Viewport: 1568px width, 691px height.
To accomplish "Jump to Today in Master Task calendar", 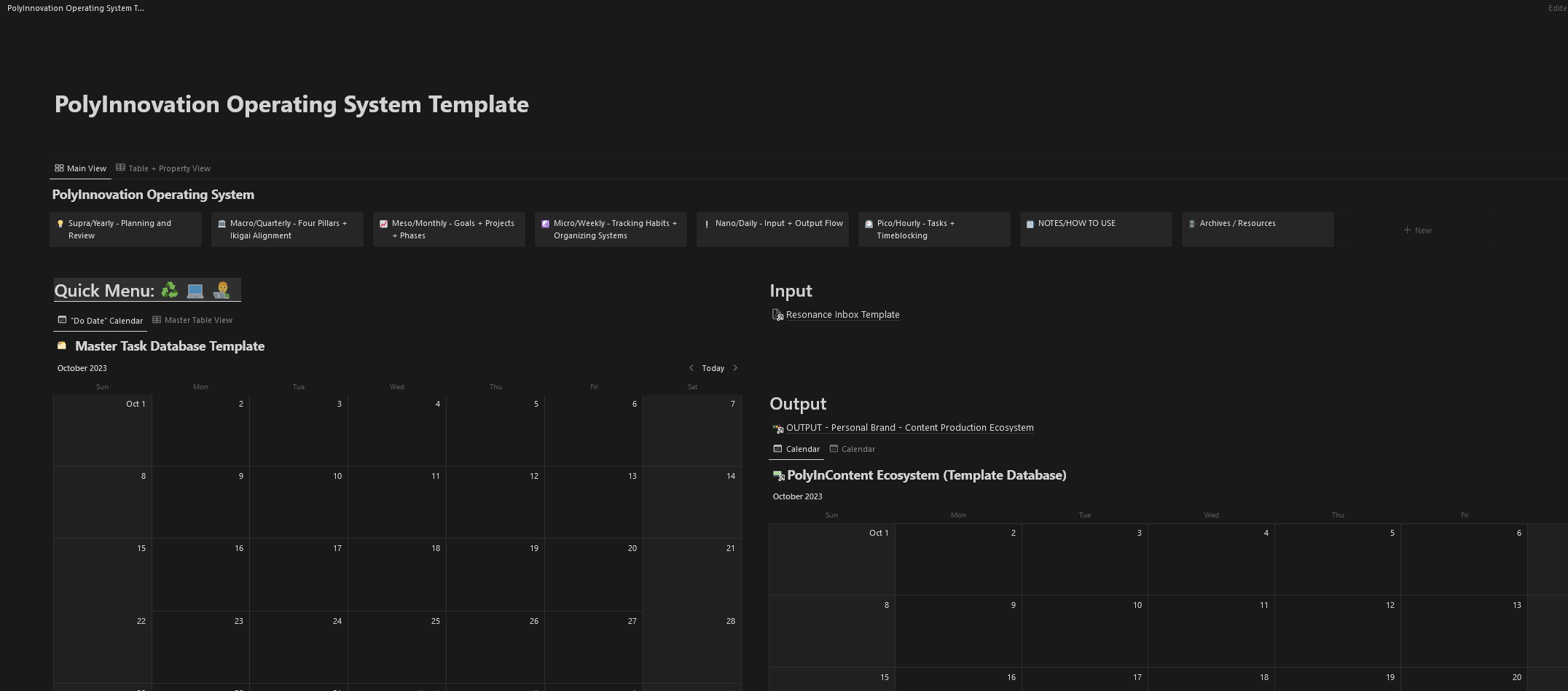I will click(x=713, y=368).
